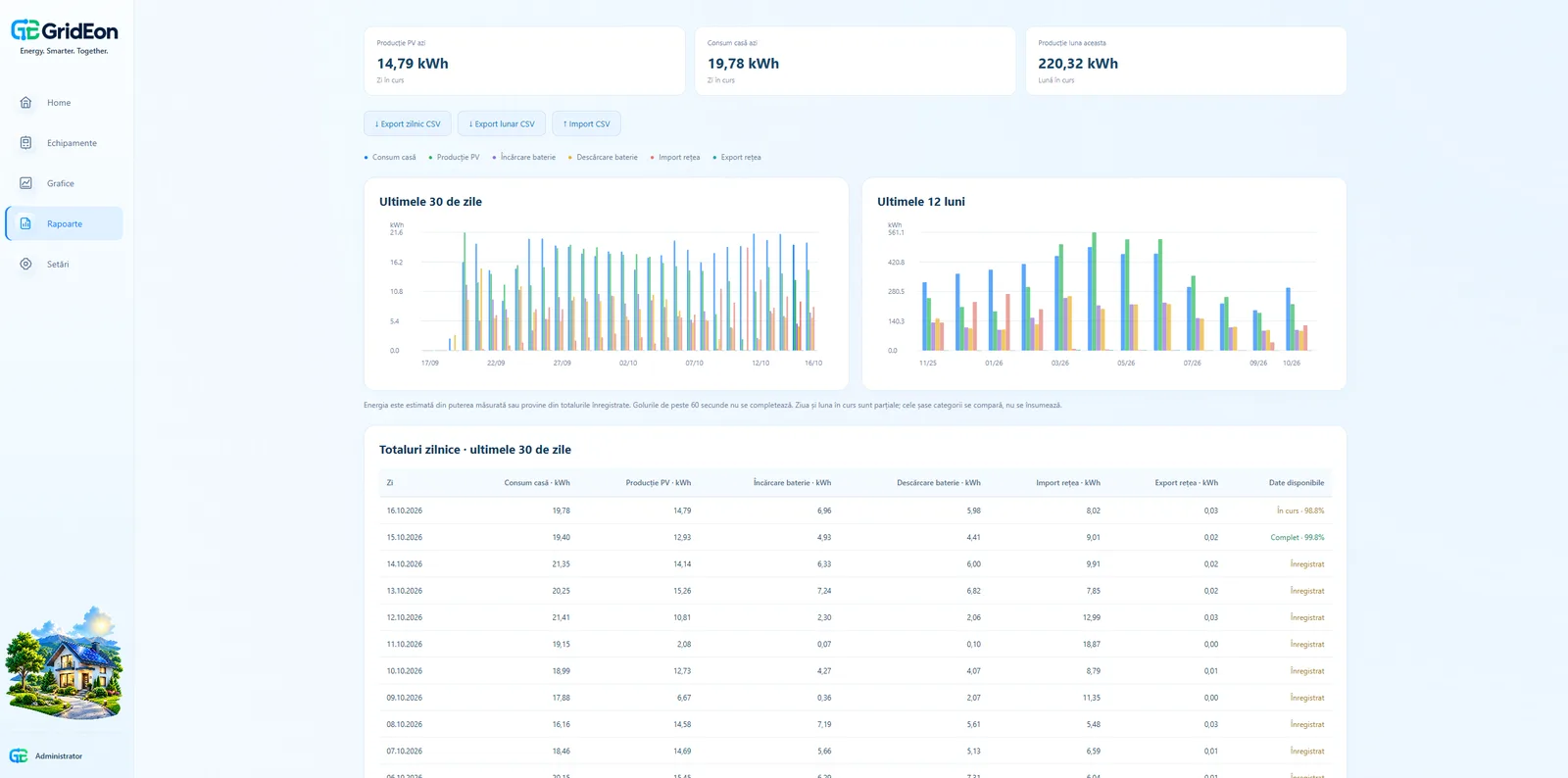Toggle the Export rețea legend item
This screenshot has width=1568, height=778.
coord(737,157)
